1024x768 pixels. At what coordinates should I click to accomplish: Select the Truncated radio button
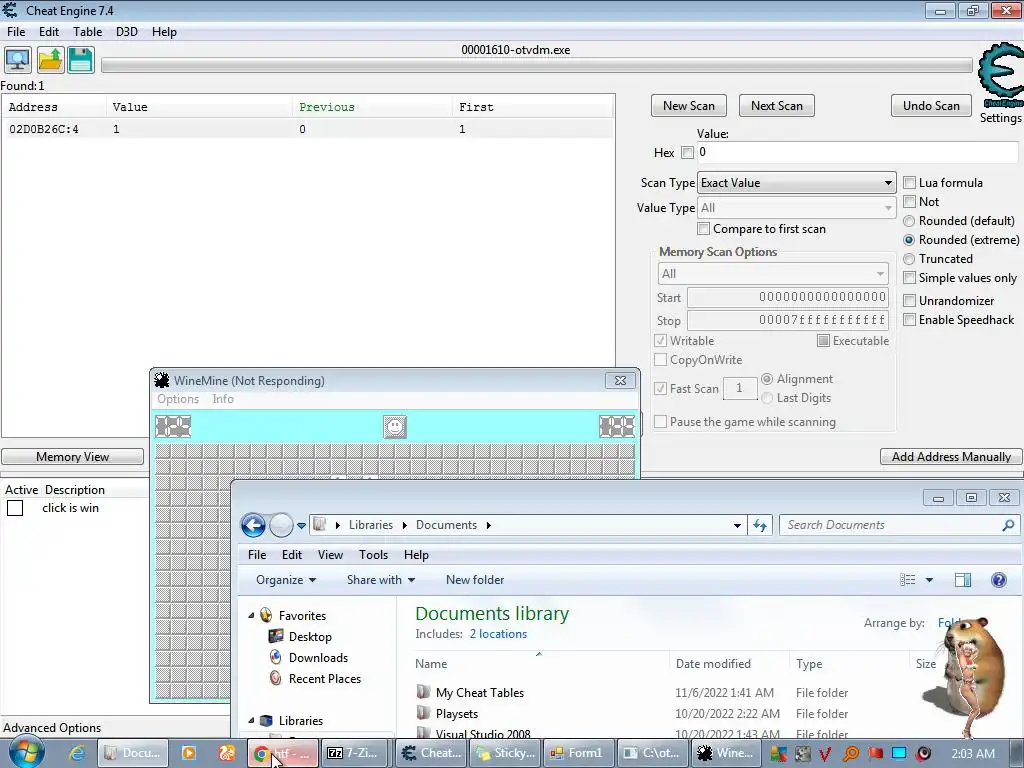[x=909, y=259]
